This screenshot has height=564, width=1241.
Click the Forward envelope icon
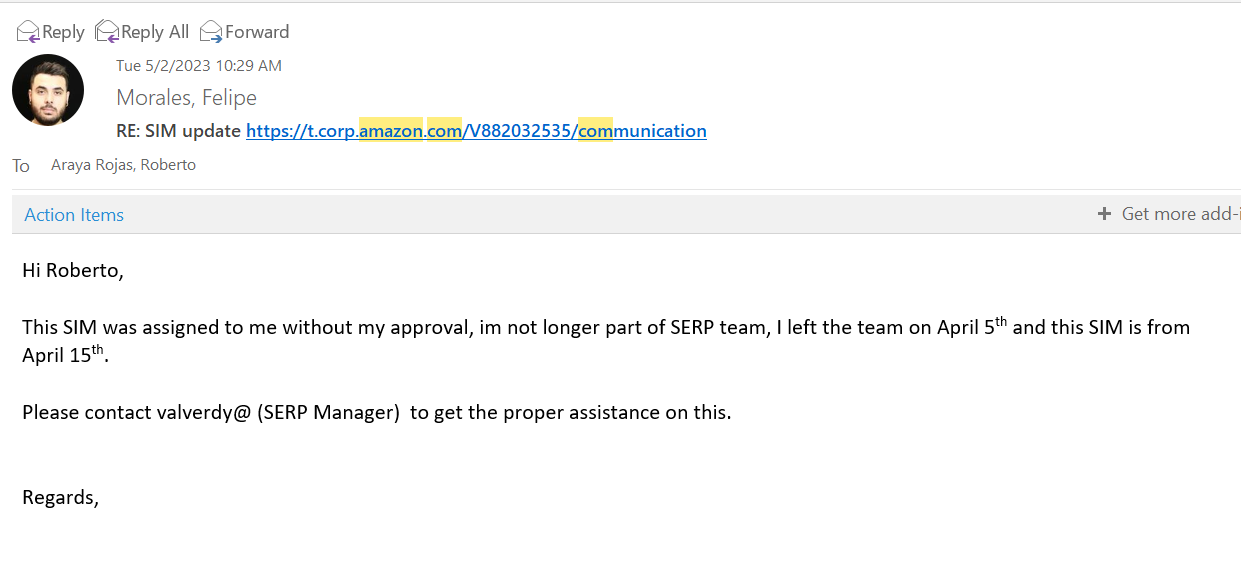click(x=211, y=32)
